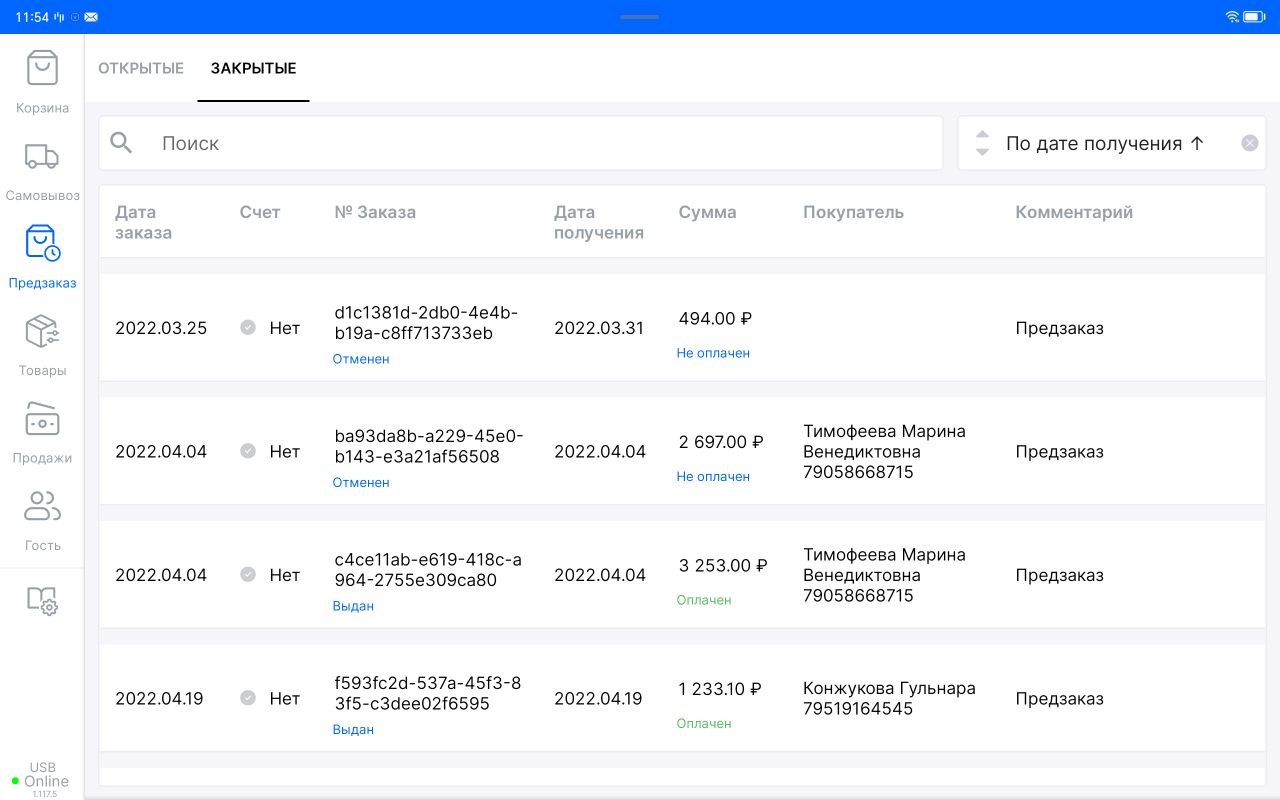This screenshot has width=1280, height=800.
Task: Select the sum 1 233.10 ₽
Action: [720, 689]
